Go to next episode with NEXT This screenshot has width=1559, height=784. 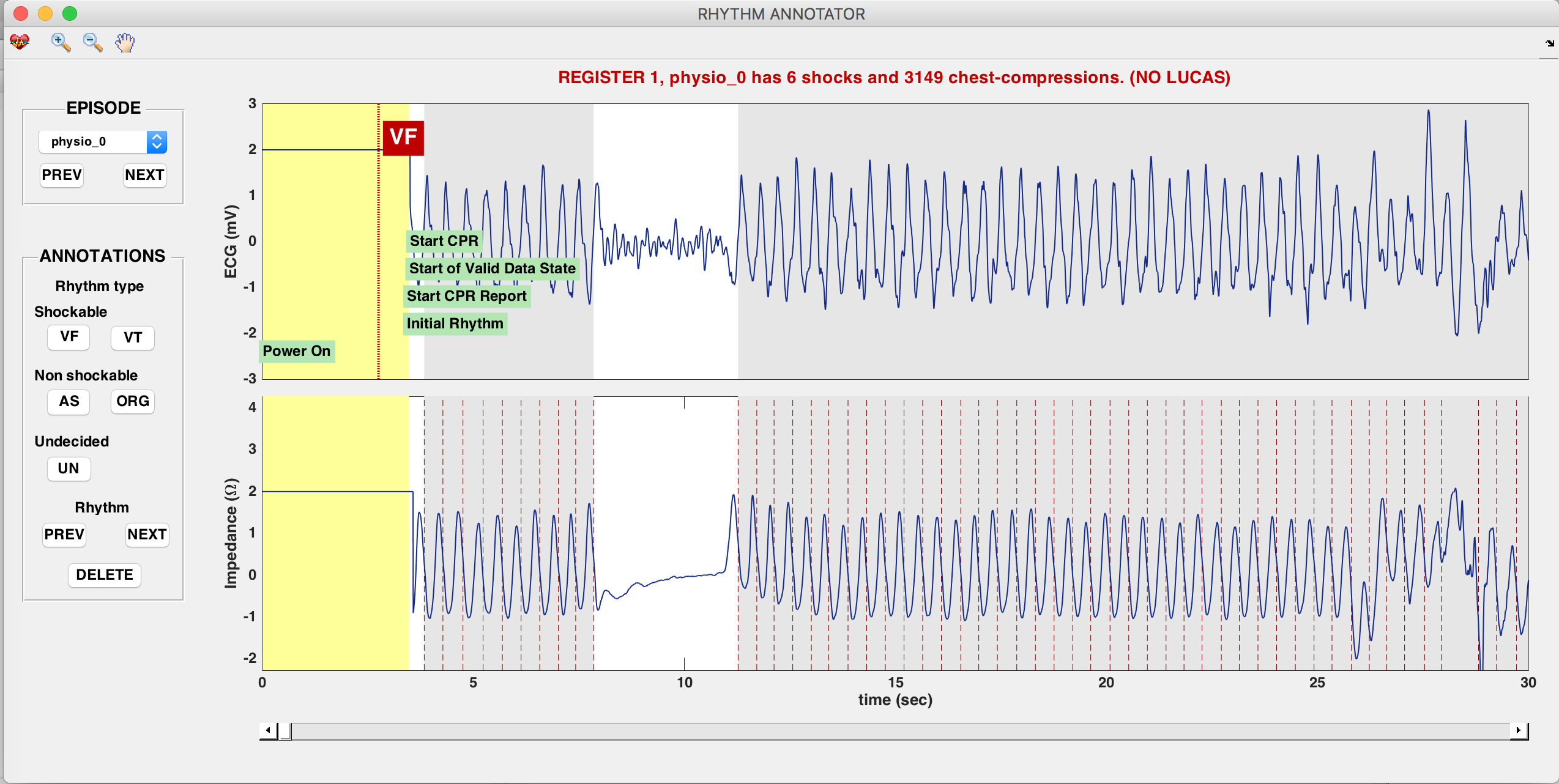(144, 176)
